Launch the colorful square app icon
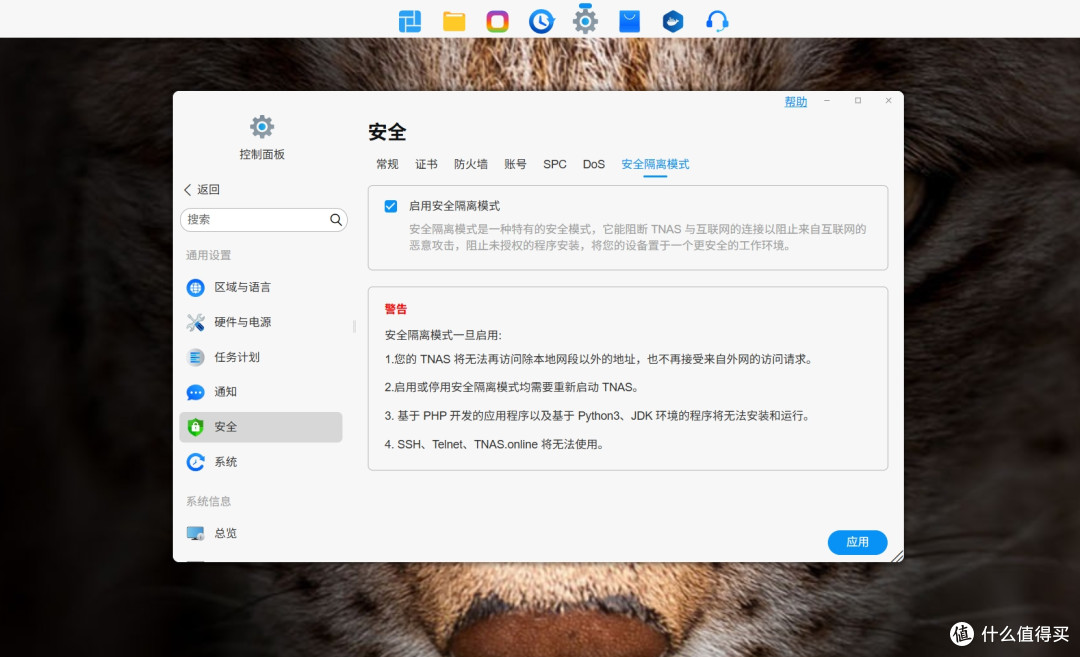The height and width of the screenshot is (657, 1080). (x=497, y=21)
